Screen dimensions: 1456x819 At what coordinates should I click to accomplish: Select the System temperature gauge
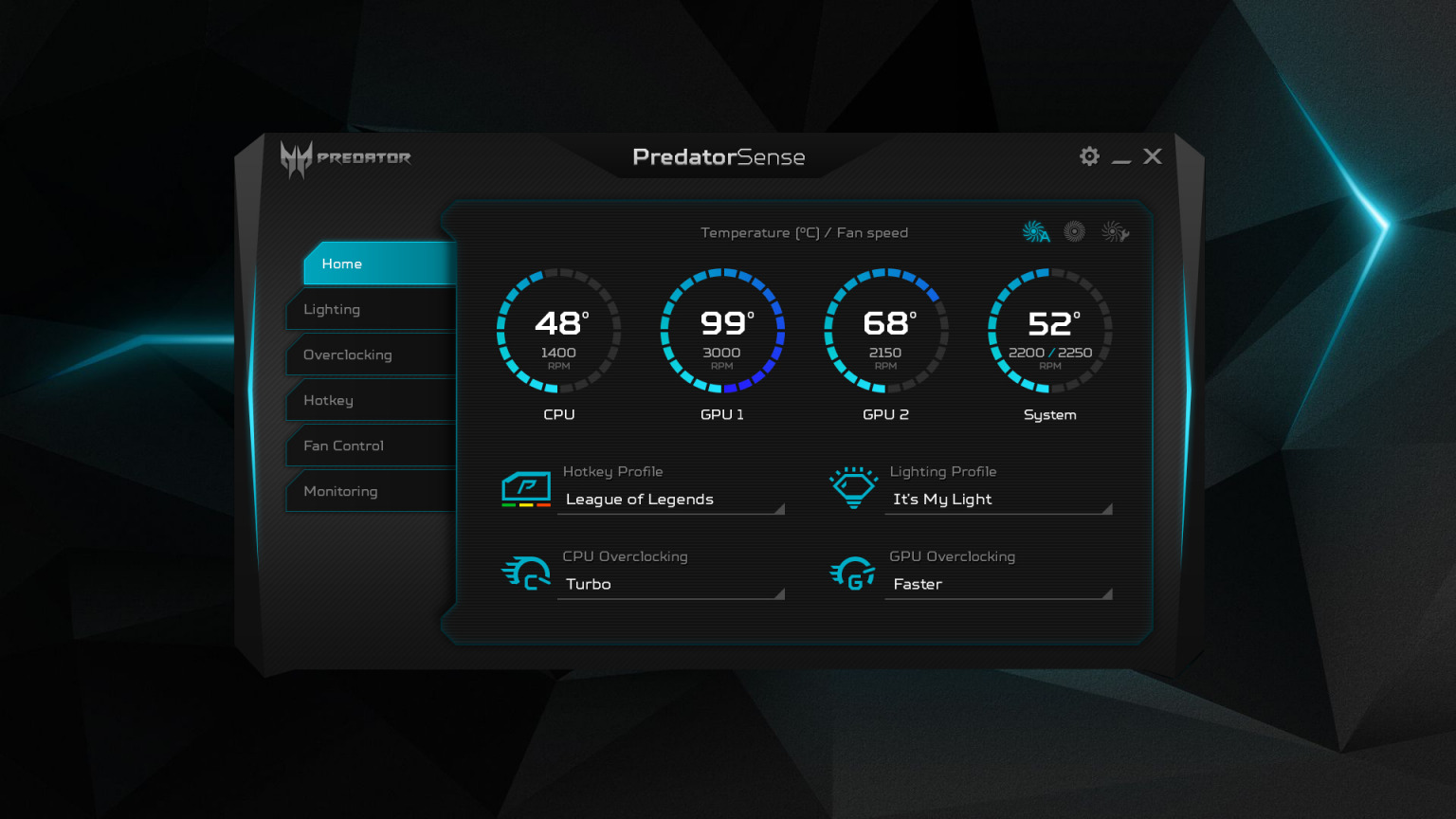(x=1050, y=331)
